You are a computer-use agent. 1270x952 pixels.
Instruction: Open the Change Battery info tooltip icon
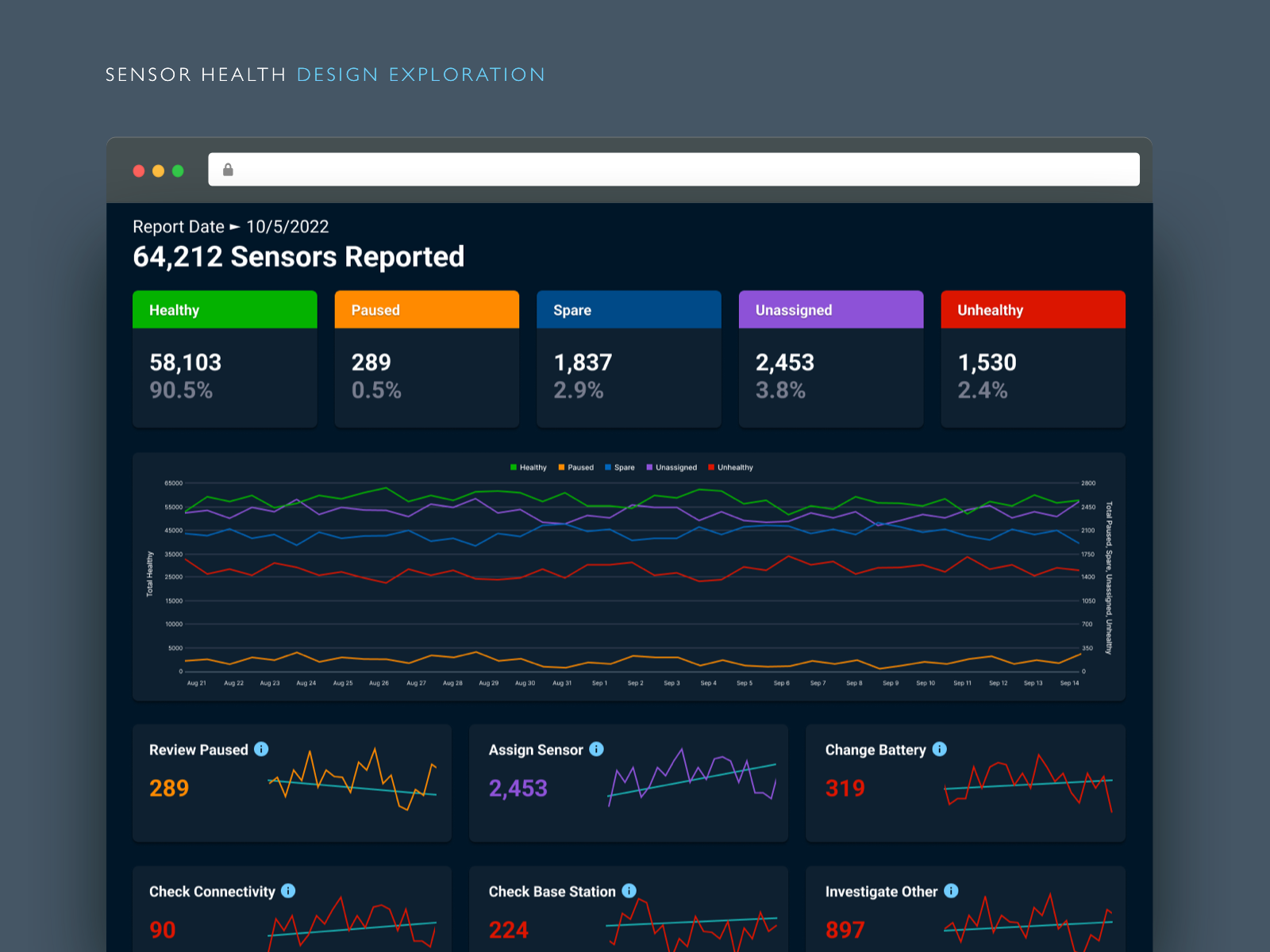click(938, 749)
